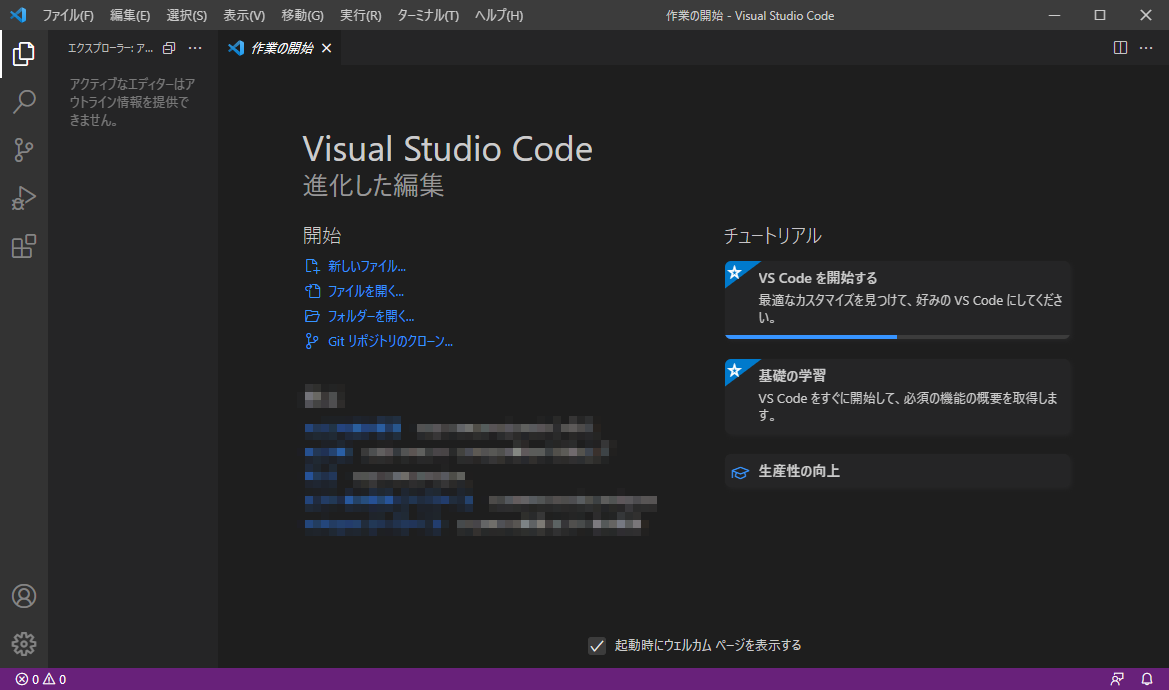Open editor More Actions ellipsis
This screenshot has width=1169, height=690.
point(1146,48)
